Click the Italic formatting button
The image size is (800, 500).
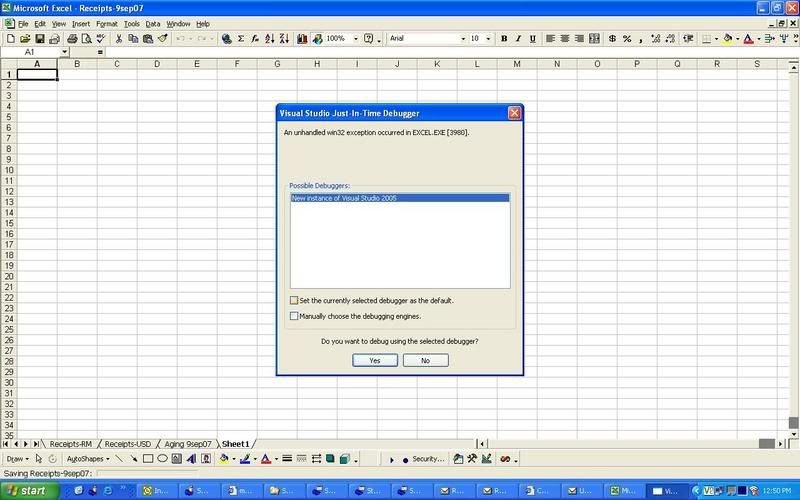click(x=518, y=39)
